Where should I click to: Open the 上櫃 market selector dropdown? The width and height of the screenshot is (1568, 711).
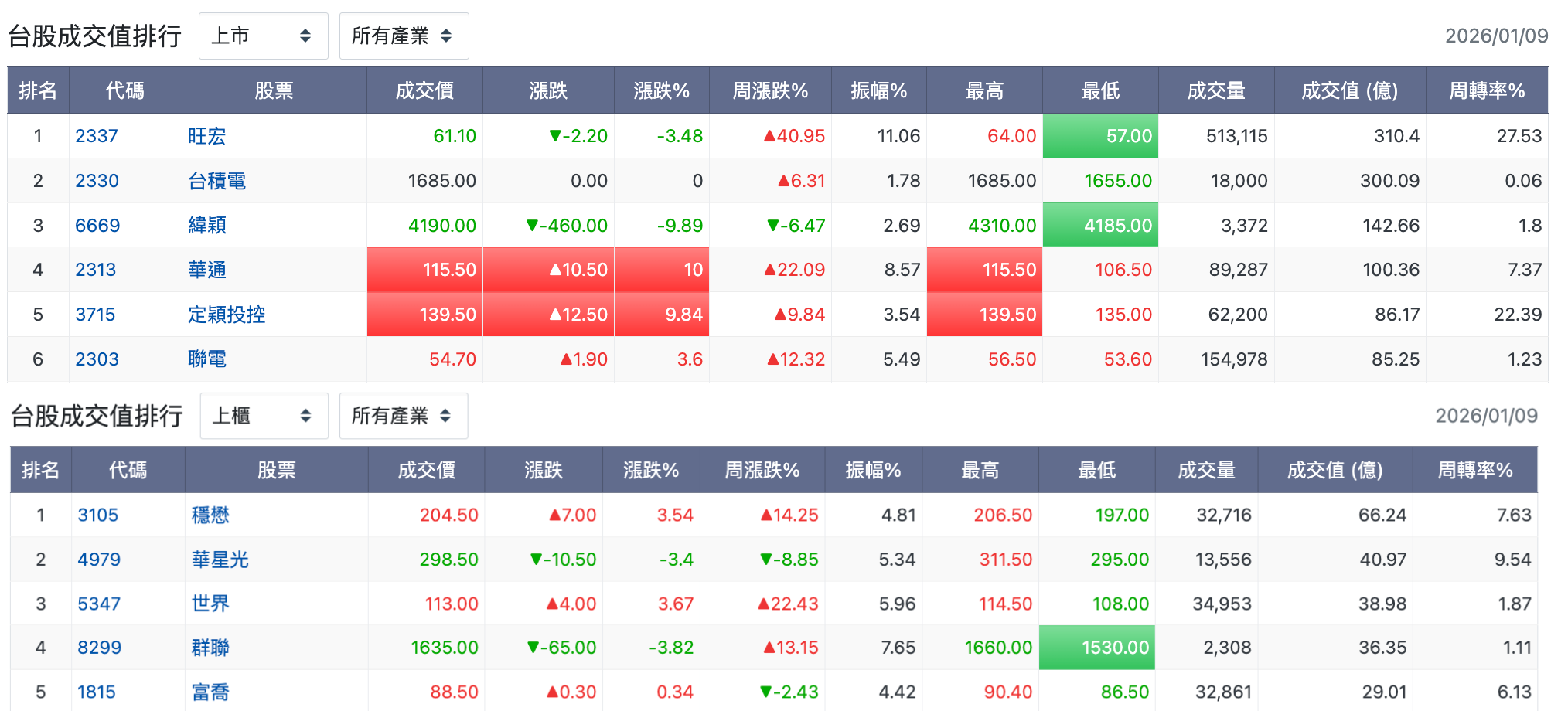tap(264, 416)
